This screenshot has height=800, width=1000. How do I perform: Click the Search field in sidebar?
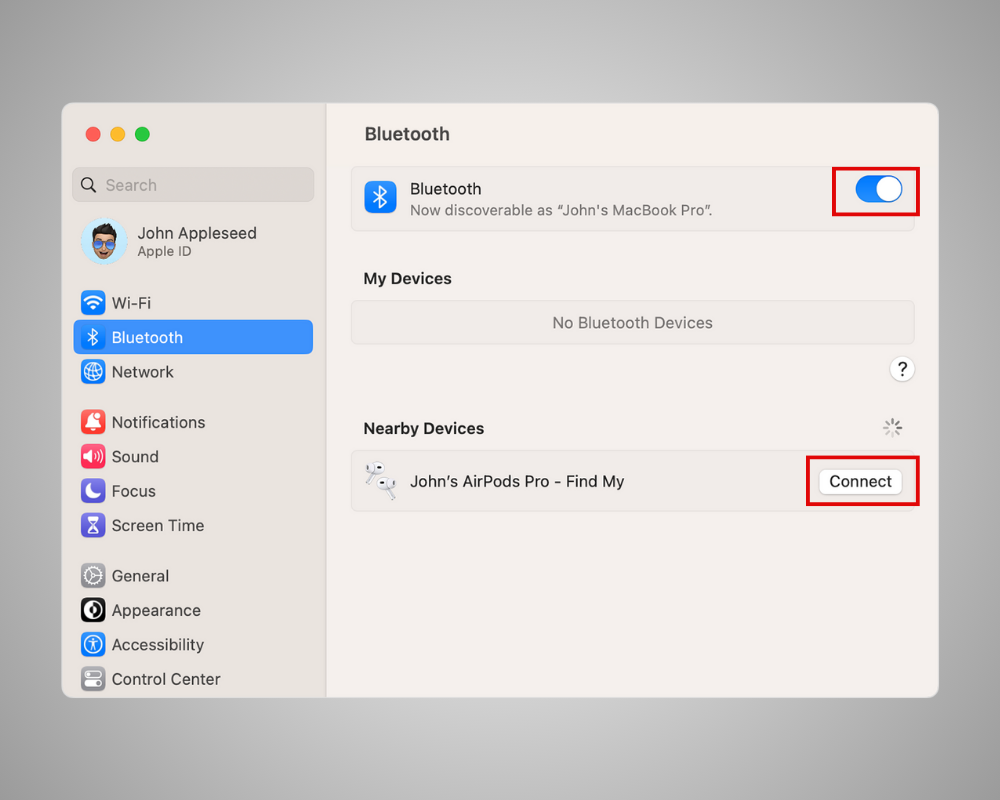(x=193, y=185)
